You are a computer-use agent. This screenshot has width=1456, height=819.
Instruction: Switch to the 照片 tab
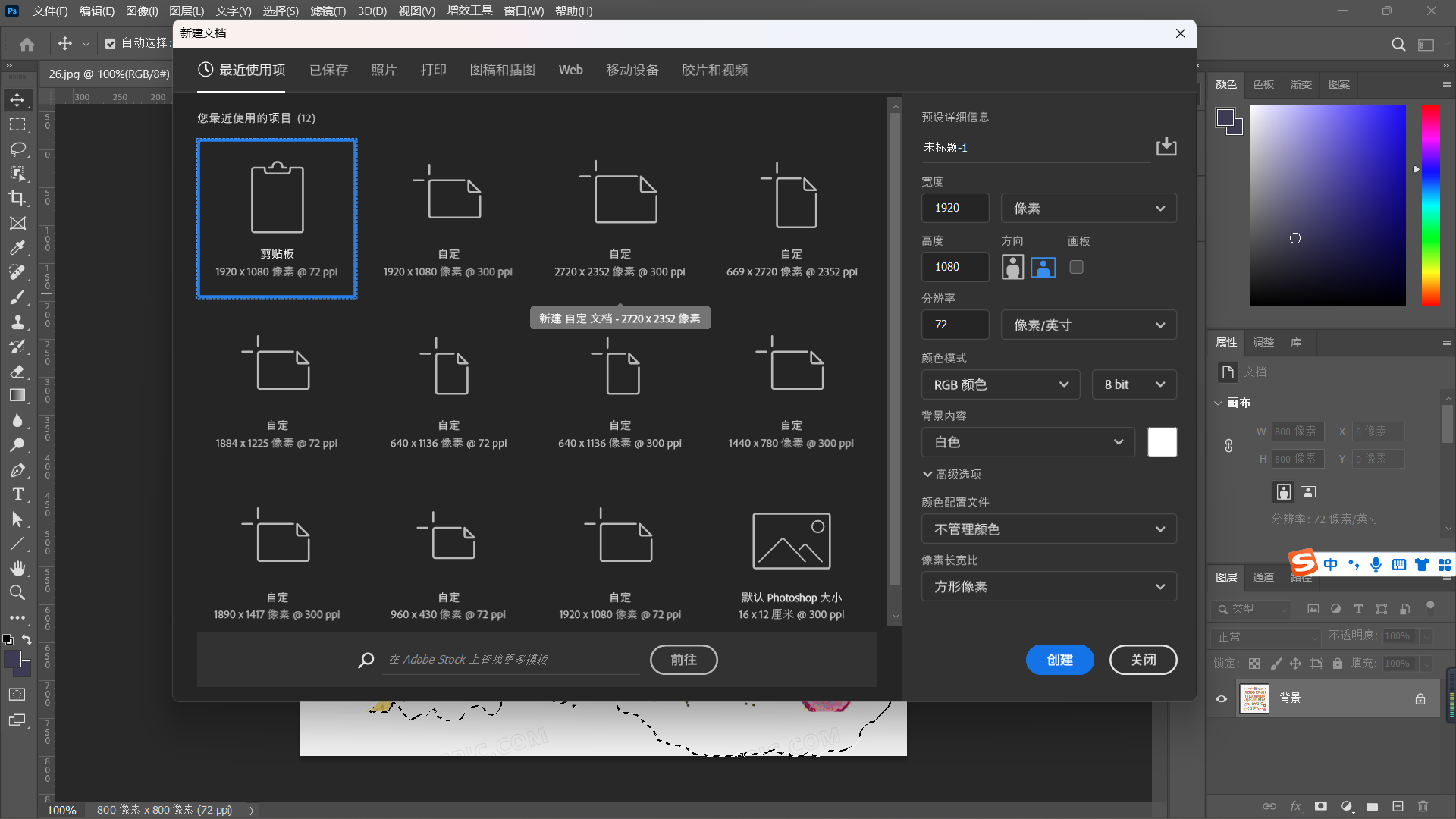[x=384, y=70]
